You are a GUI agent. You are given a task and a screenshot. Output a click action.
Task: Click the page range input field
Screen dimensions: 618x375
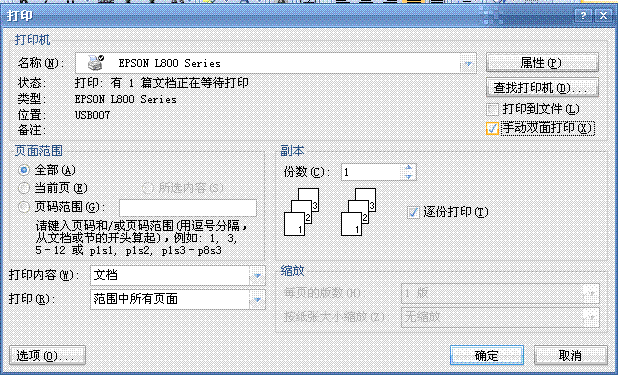point(188,207)
